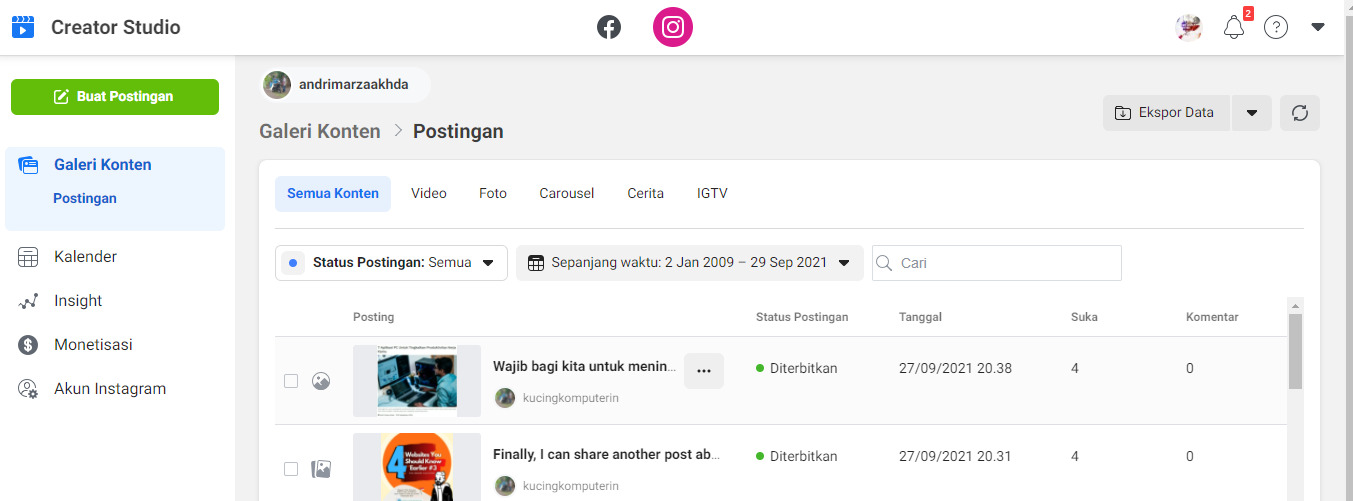Viewport: 1353px width, 501px height.
Task: Click the Buat Postingan button
Action: 115,97
